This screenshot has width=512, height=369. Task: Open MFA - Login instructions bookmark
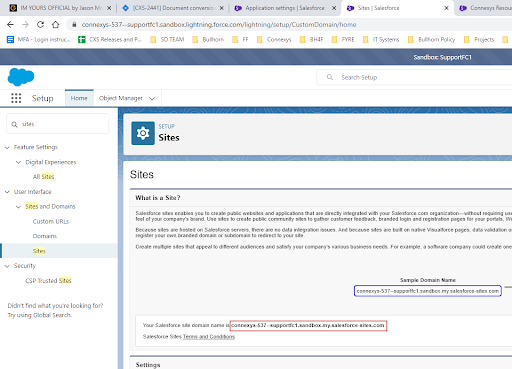pos(39,39)
